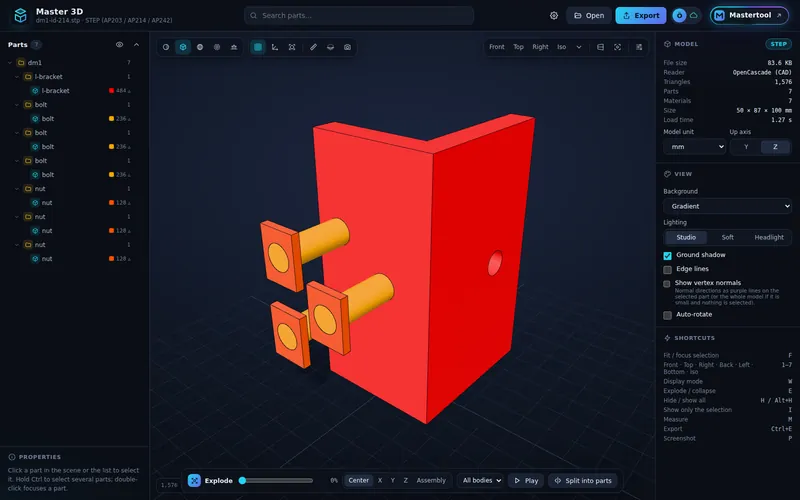Viewport: 800px width, 500px height.
Task: Open the Background Gradient dropdown
Action: [x=727, y=206]
